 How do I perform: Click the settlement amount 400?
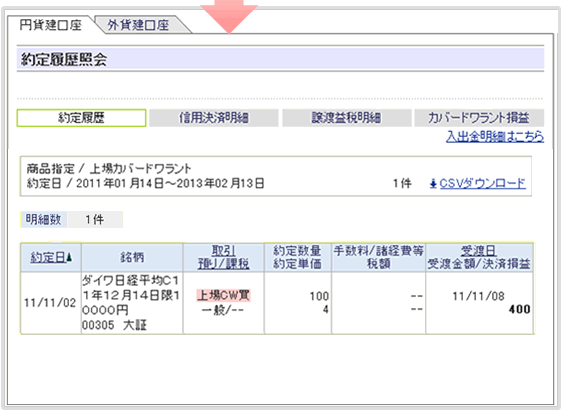pyautogui.click(x=519, y=309)
